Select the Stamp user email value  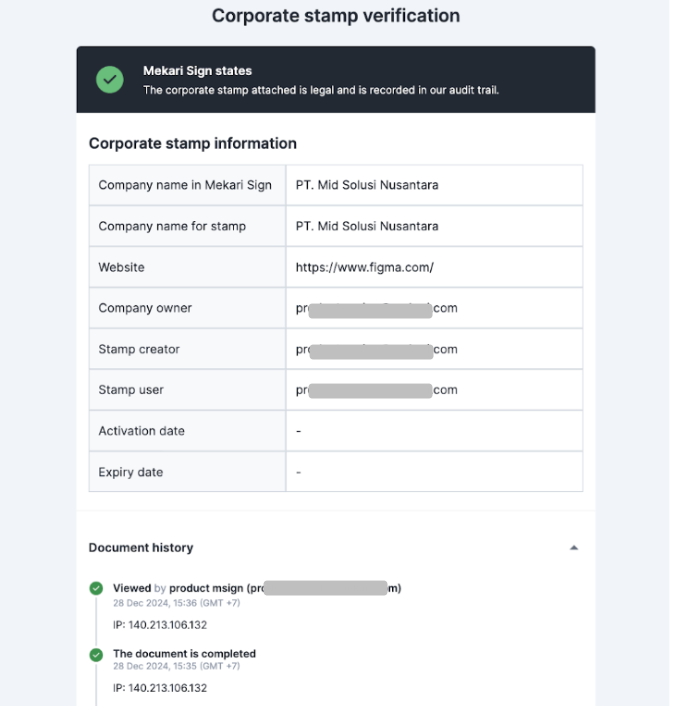[x=377, y=390]
